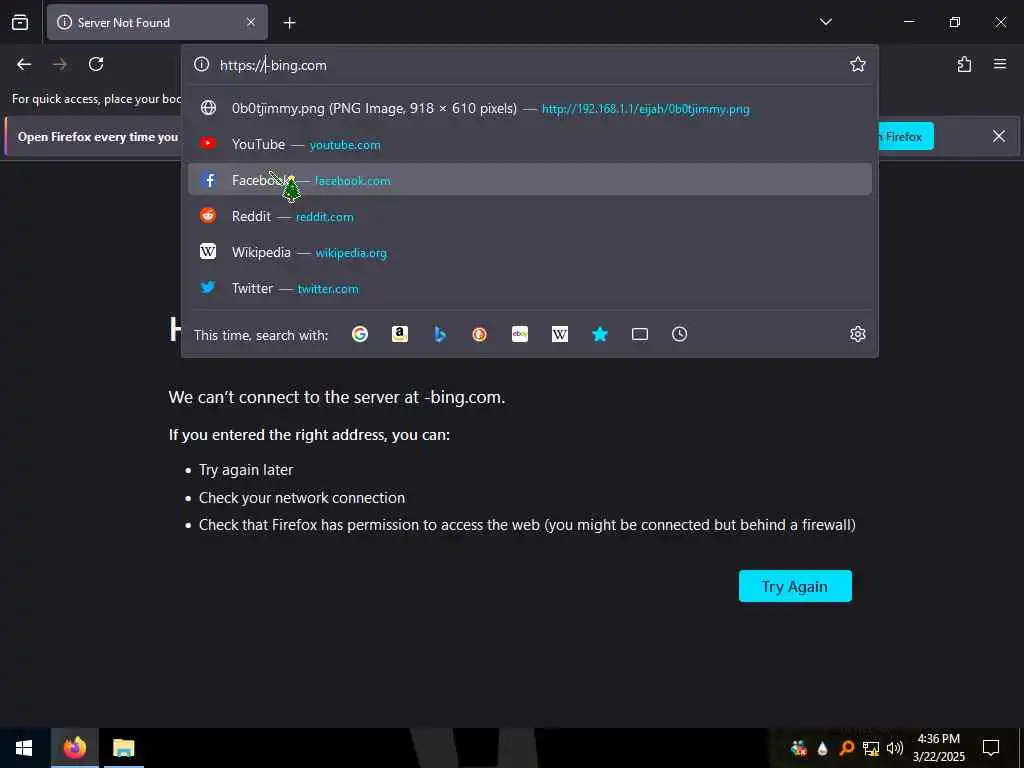The width and height of the screenshot is (1024, 768).
Task: Open the network tray icon
Action: coord(871,748)
